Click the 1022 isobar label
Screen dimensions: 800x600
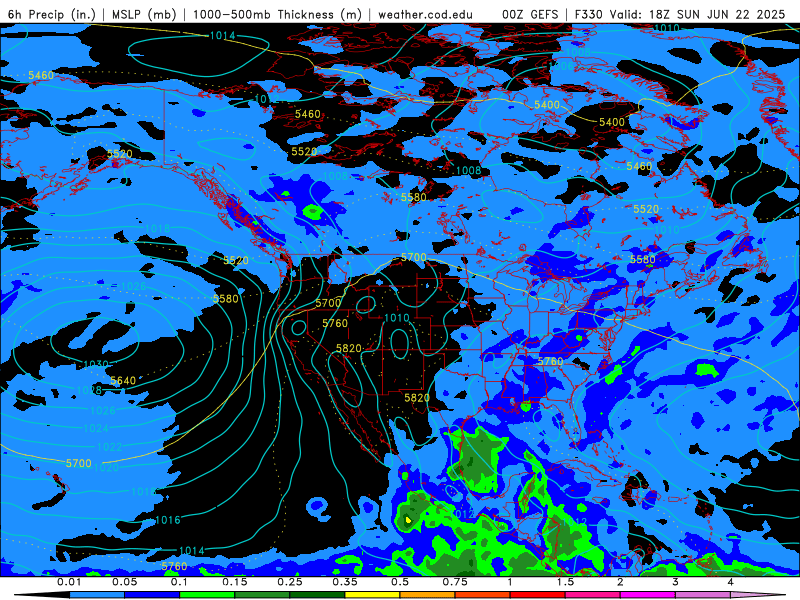[x=110, y=447]
